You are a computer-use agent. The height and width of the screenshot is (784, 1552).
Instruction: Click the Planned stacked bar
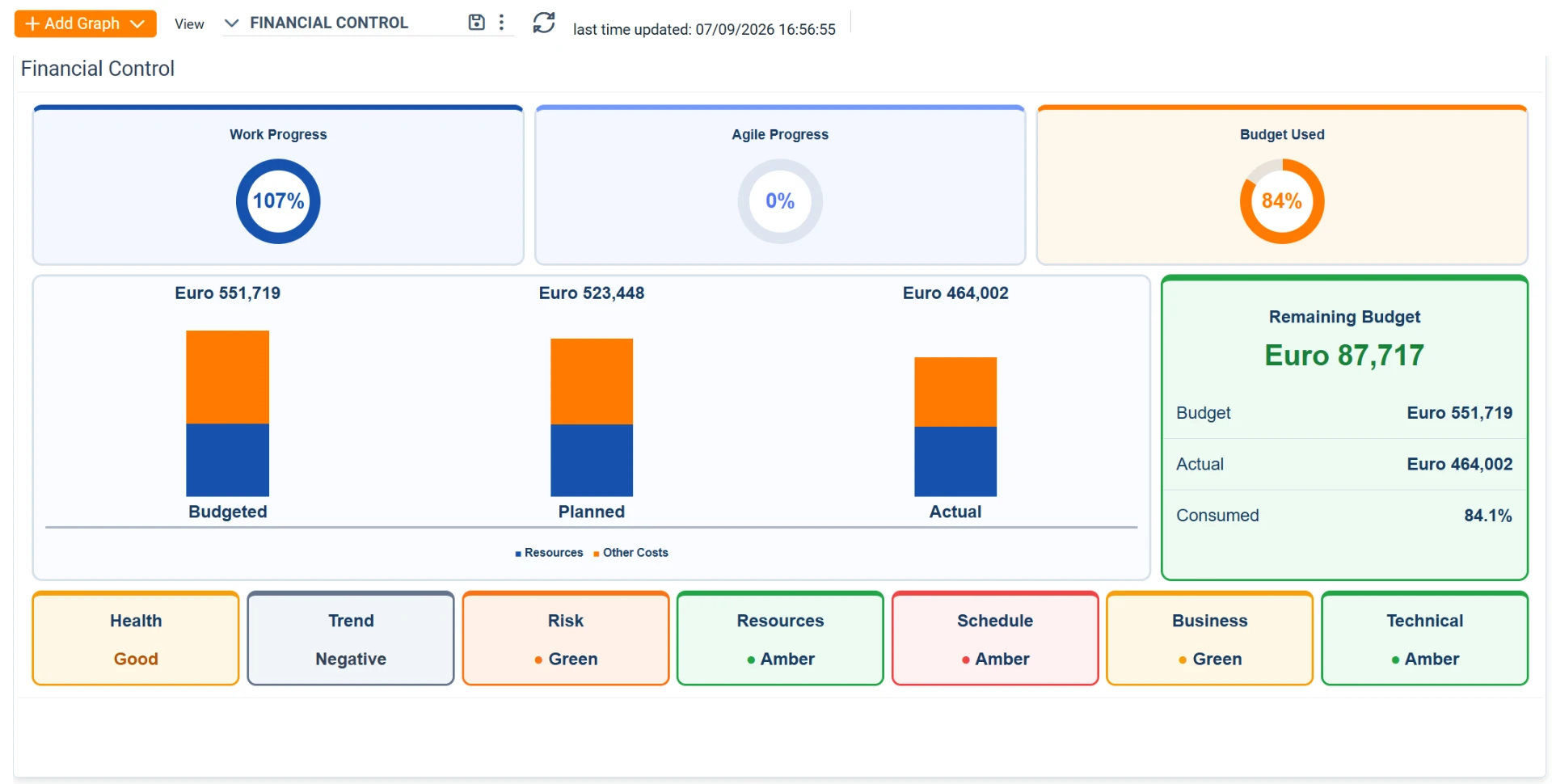tap(592, 417)
